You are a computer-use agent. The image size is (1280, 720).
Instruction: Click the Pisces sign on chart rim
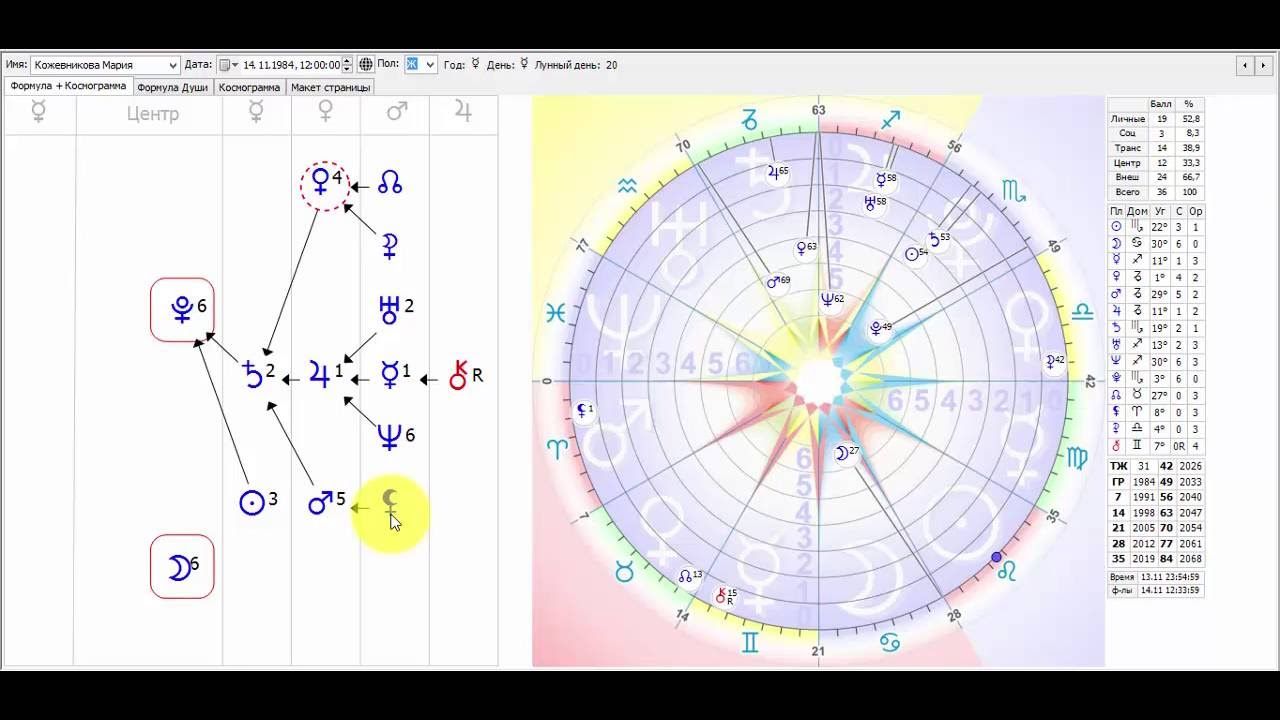coord(555,314)
